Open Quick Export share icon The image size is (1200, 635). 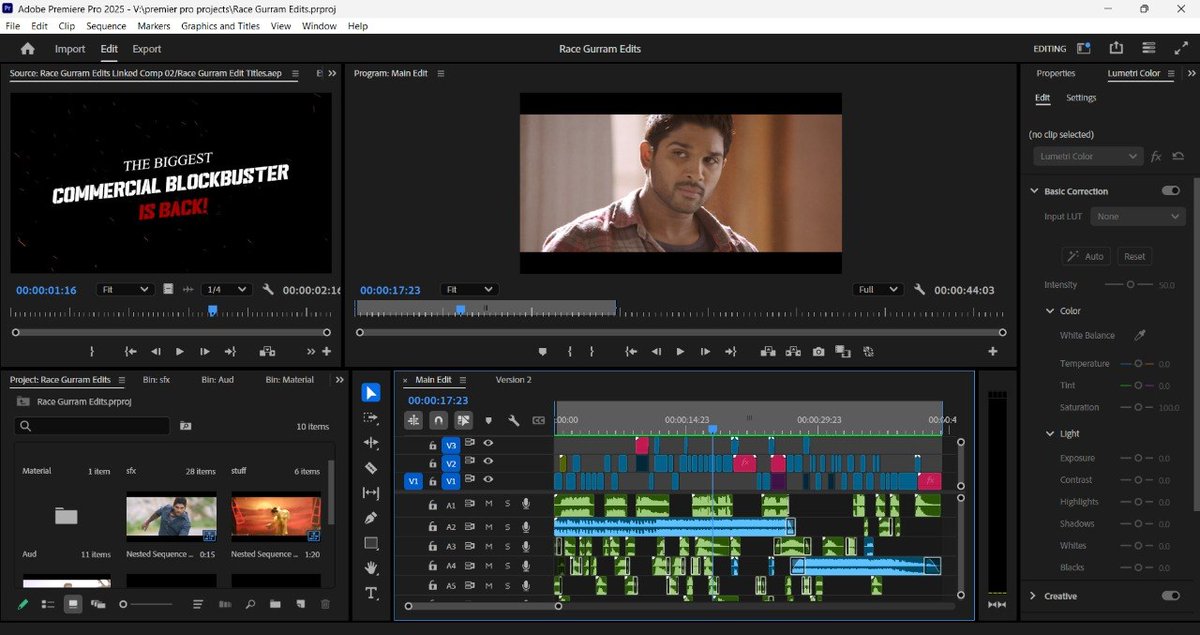[x=1116, y=48]
